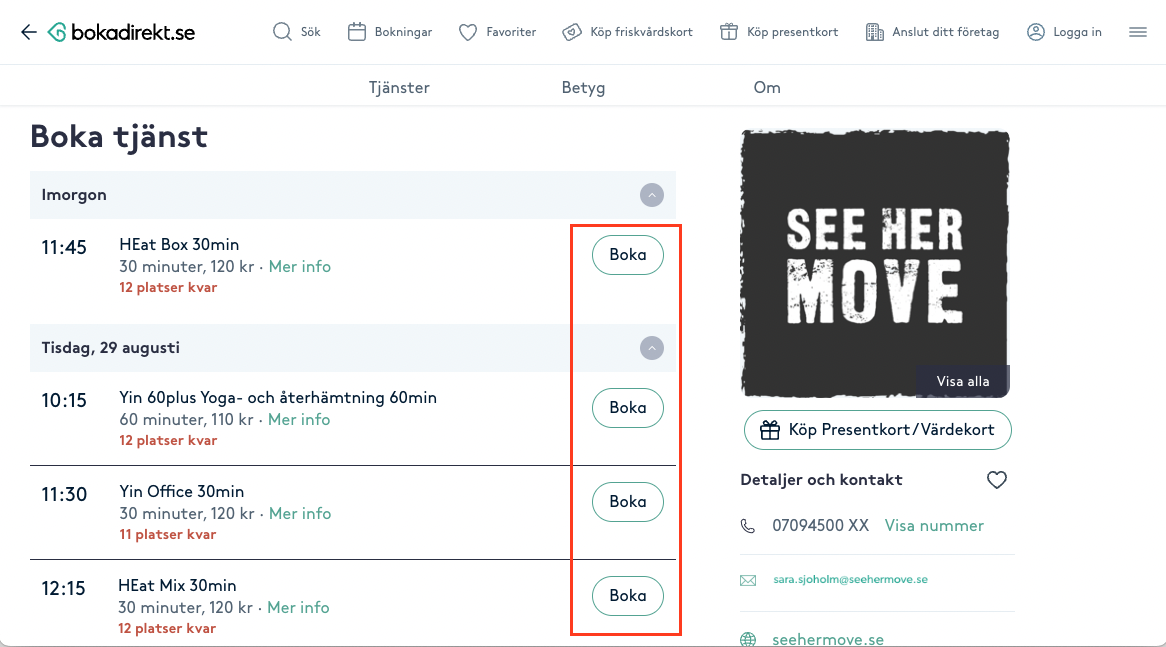Open Mer info for Yin Office 30min
This screenshot has width=1166, height=647.
[x=300, y=513]
